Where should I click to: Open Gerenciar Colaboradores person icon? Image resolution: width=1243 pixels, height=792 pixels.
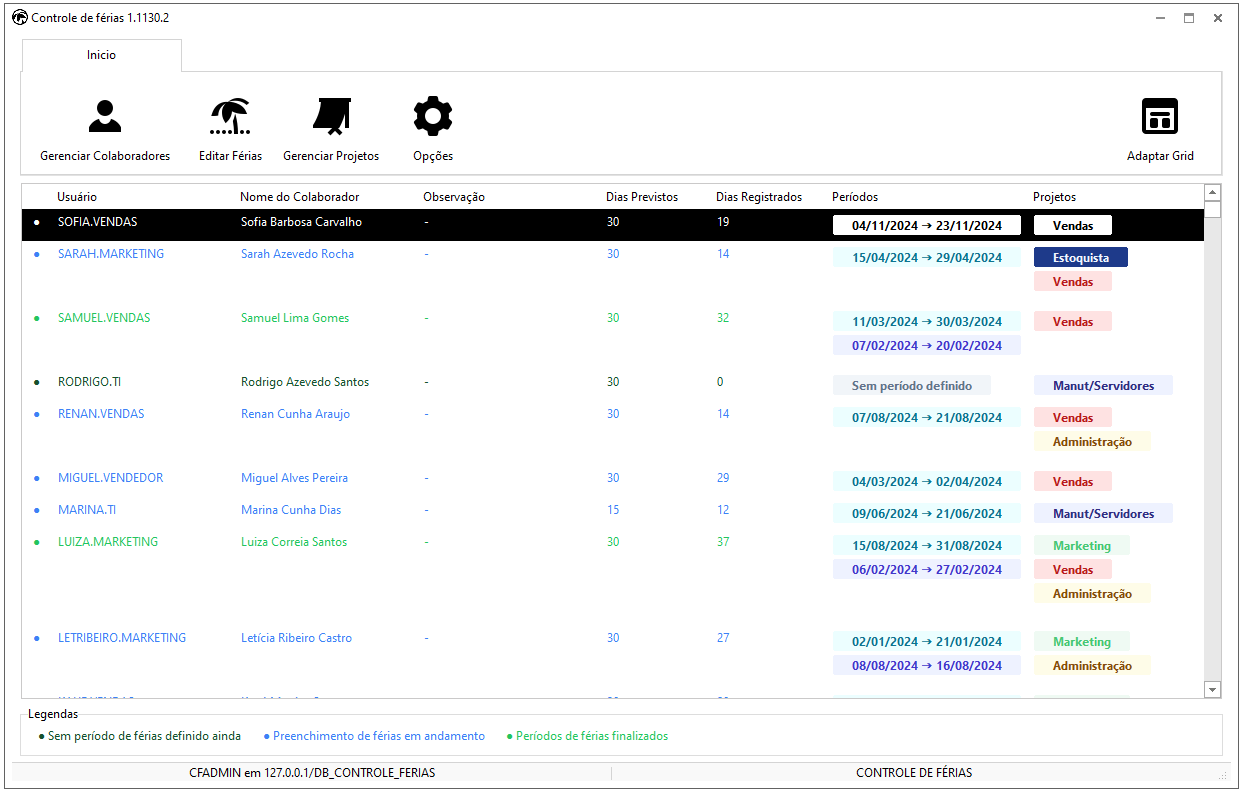pyautogui.click(x=104, y=117)
